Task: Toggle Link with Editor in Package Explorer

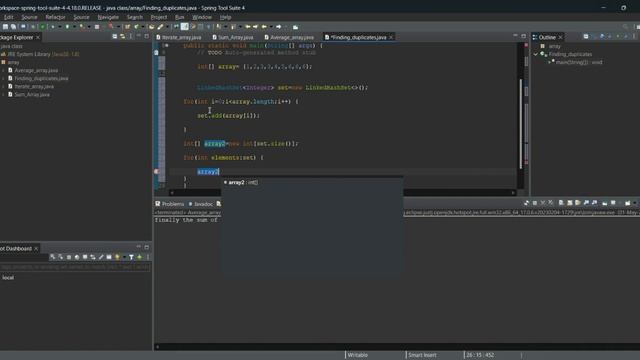Action: coord(122,37)
